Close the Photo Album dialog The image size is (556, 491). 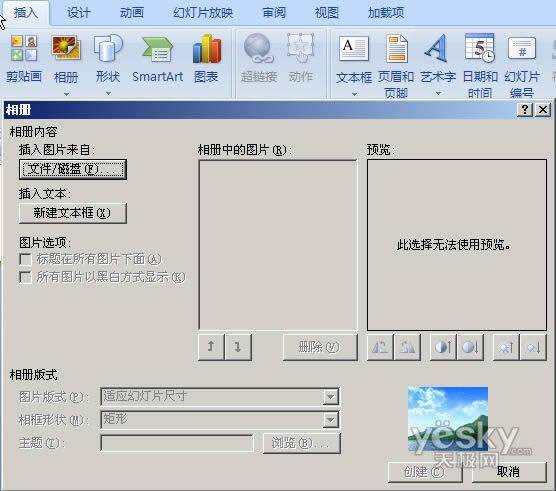click(x=543, y=110)
